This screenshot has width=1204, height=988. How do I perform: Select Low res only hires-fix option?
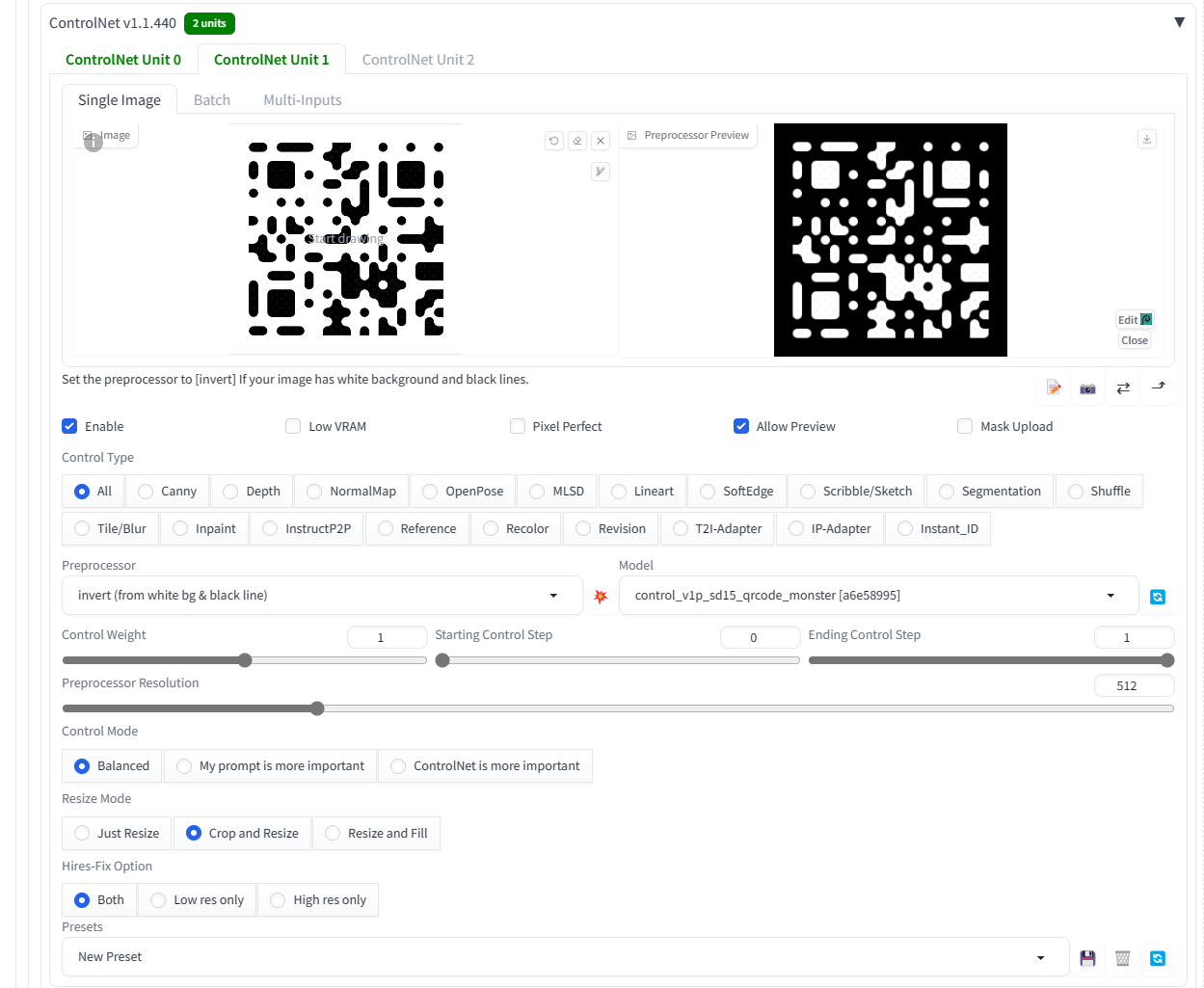point(198,900)
